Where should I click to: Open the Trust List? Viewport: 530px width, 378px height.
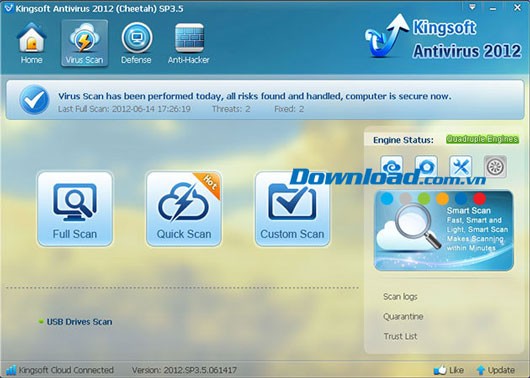click(x=400, y=336)
